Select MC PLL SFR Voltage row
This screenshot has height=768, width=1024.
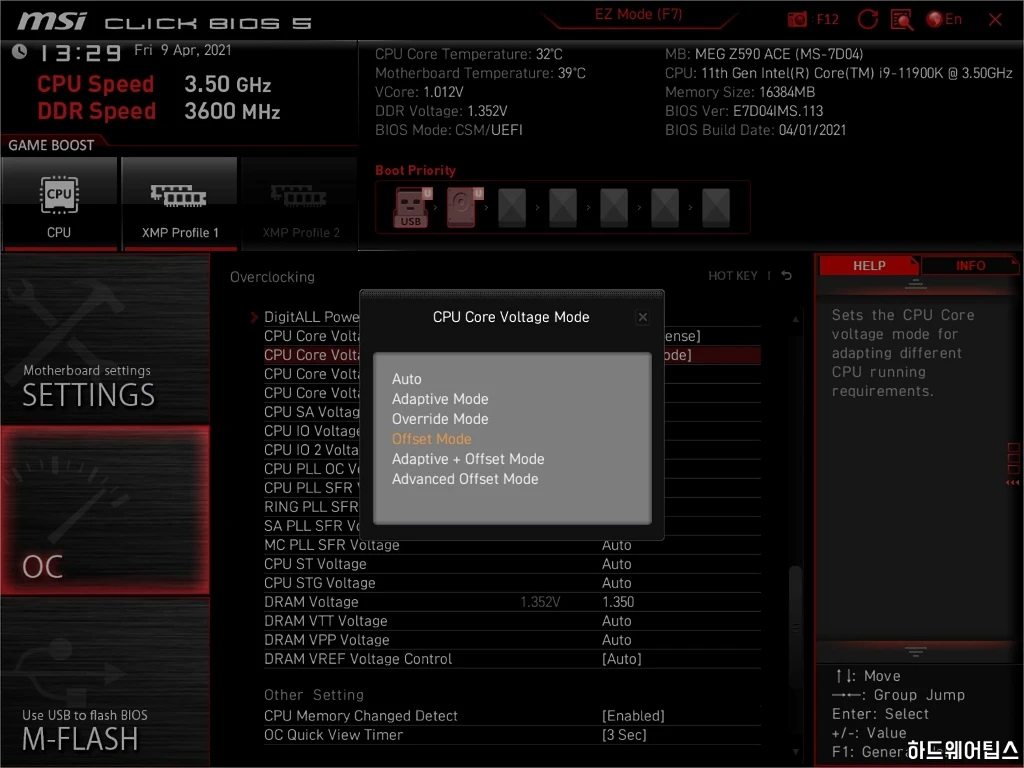pyautogui.click(x=512, y=545)
